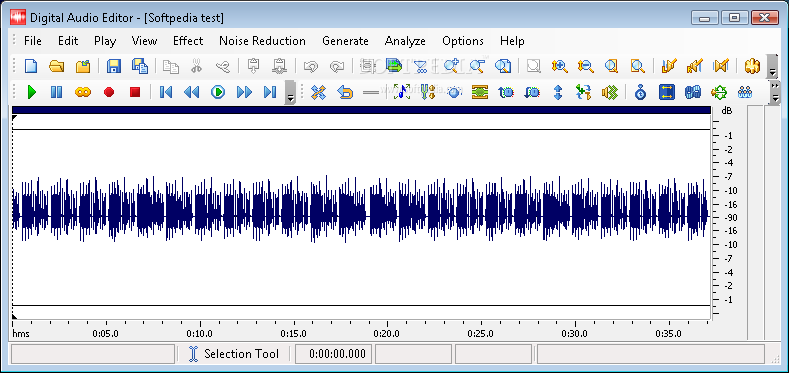
Task: Click the vertical zoom in icon
Action: point(560,66)
